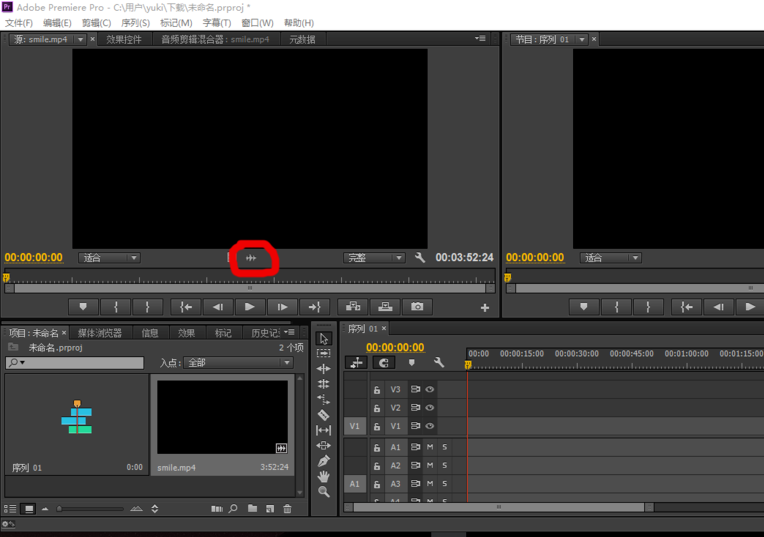Screen dimensions: 764x537
Task: Click Overwrite button in Source monitor
Action: point(385,307)
